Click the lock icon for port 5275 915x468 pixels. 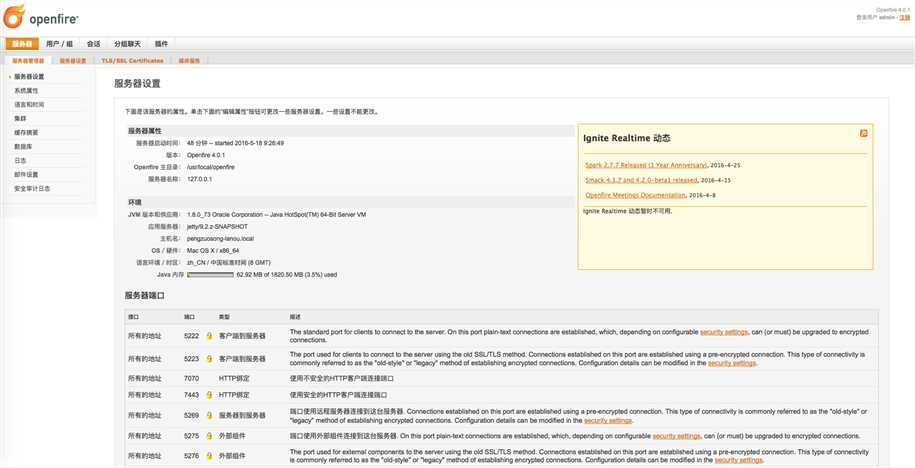209,436
